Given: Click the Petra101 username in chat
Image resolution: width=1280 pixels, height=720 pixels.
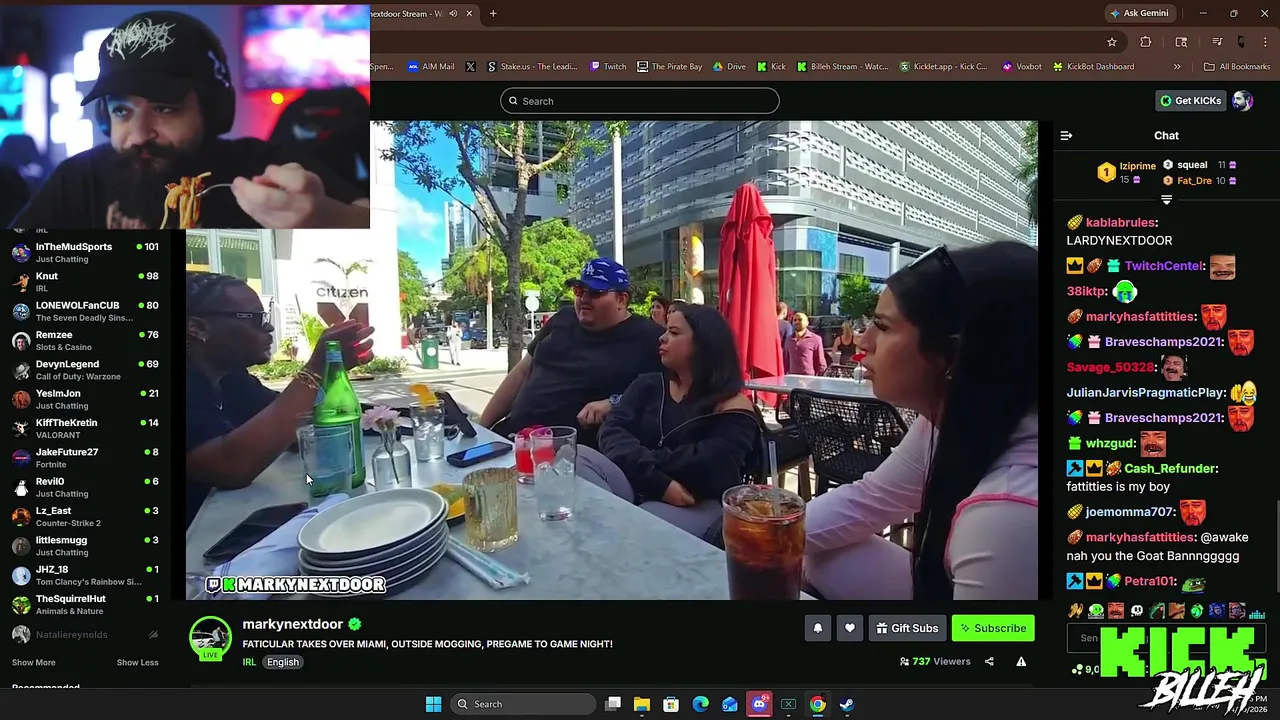Looking at the screenshot, I should point(1149,581).
